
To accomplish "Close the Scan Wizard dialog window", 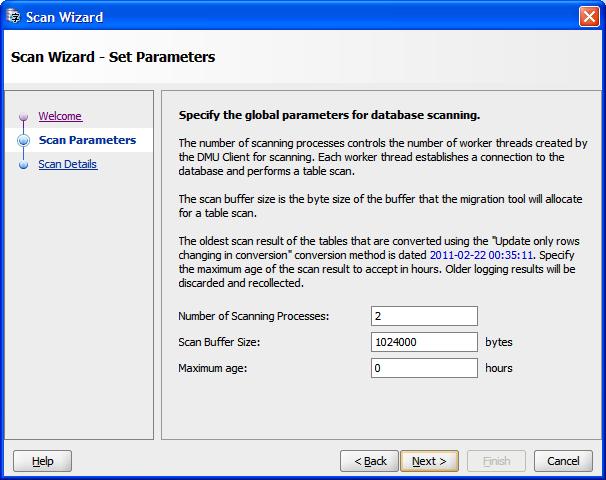I will pos(589,17).
